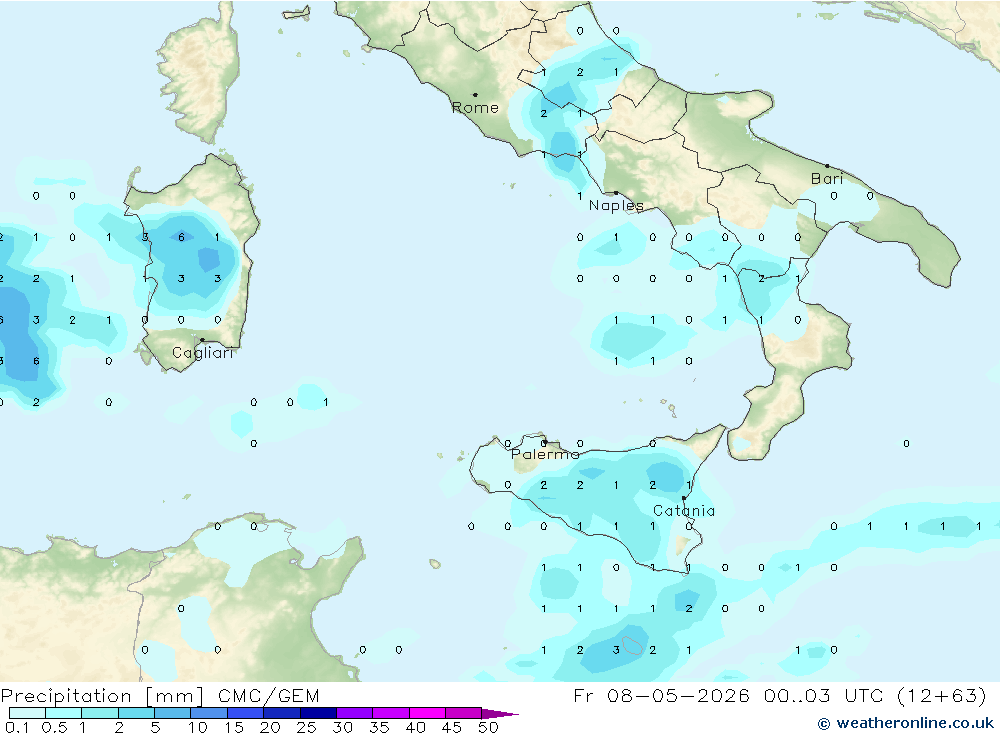The width and height of the screenshot is (1000, 733).
Task: Click the '6' precipitation value over Sardinia
Action: tap(182, 237)
